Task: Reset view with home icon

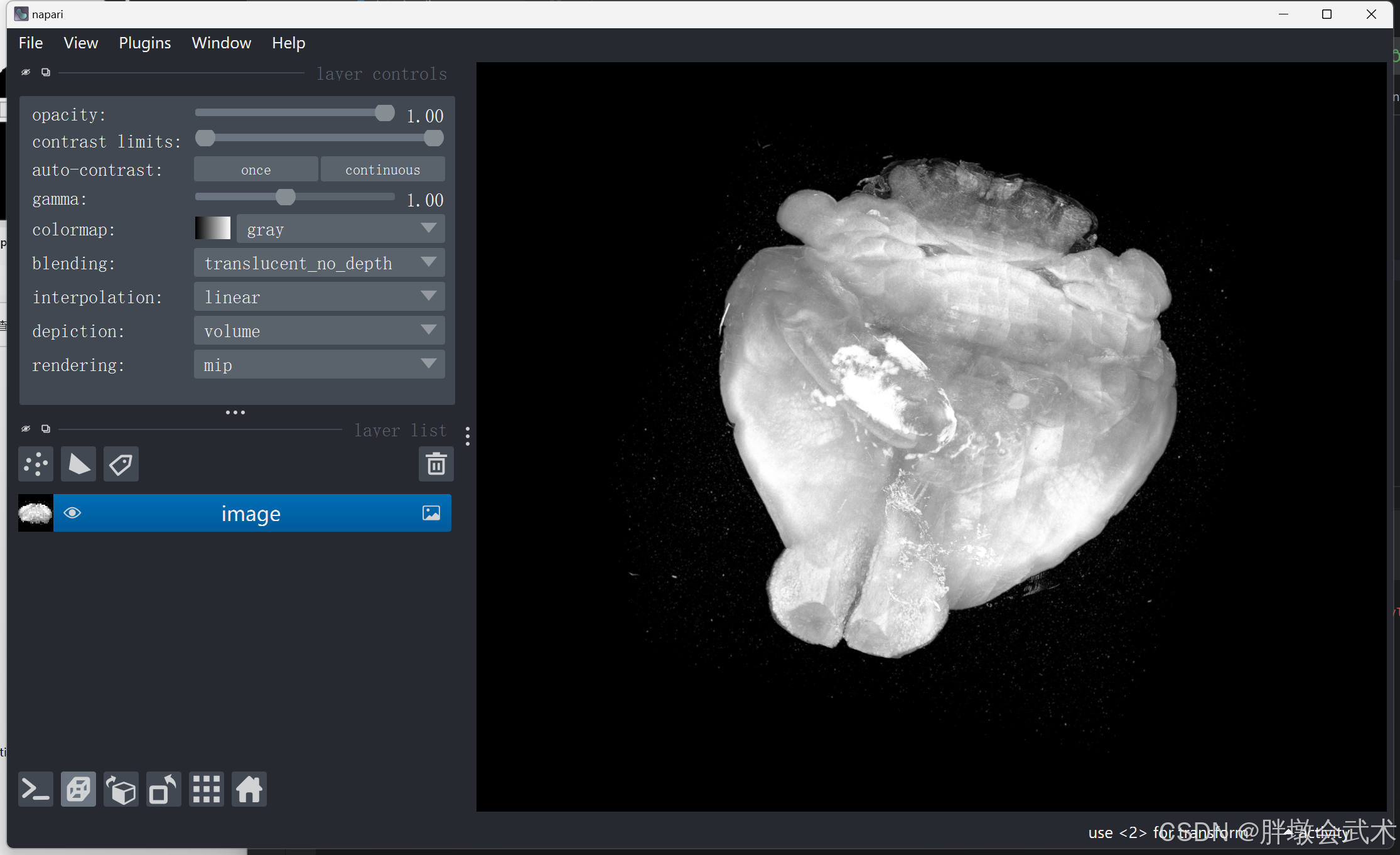Action: point(249,789)
